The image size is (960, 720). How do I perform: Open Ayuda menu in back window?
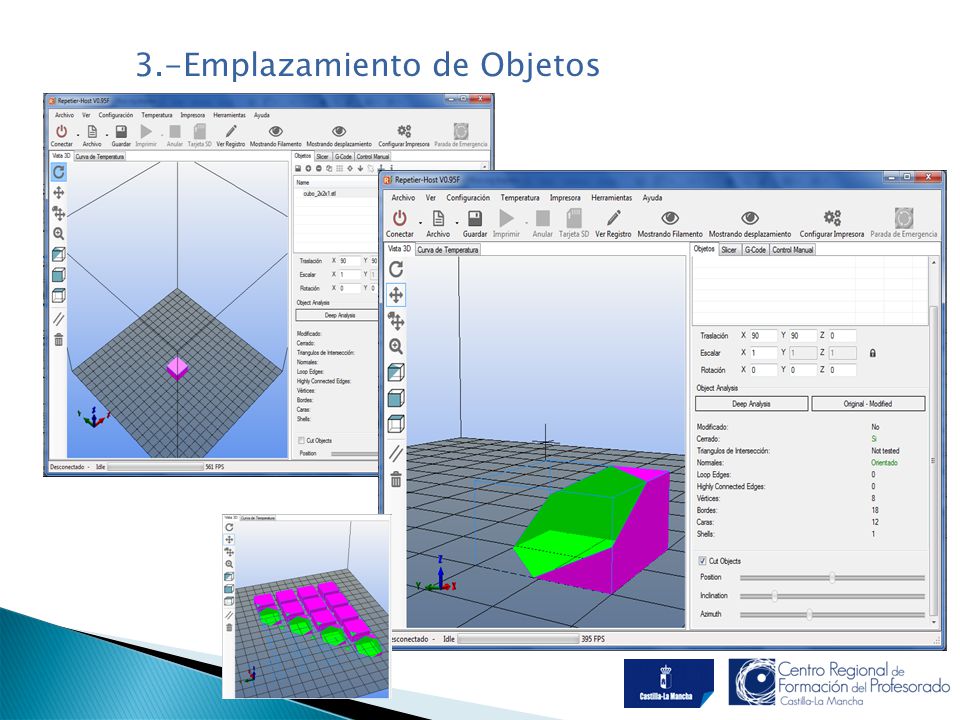pos(262,115)
